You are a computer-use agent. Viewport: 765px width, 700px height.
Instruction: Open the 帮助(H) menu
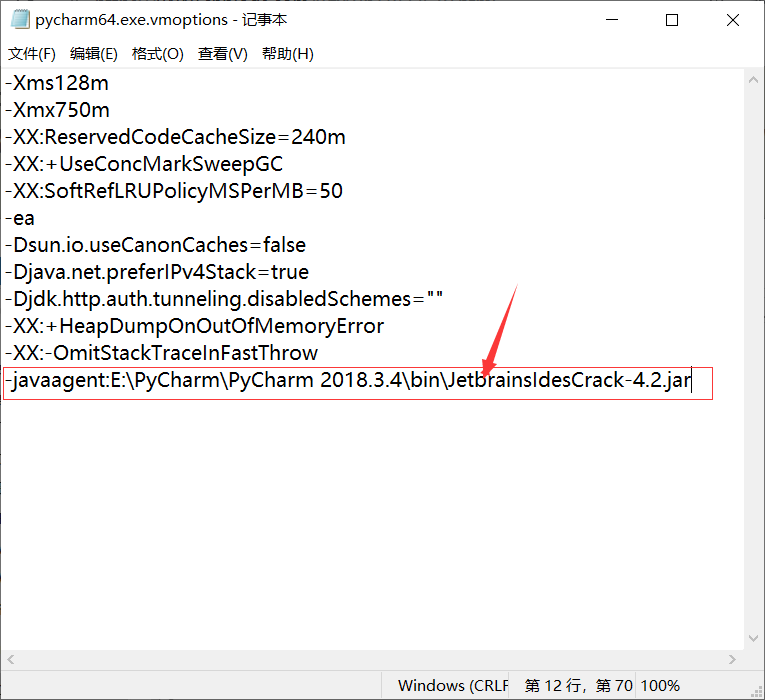288,54
